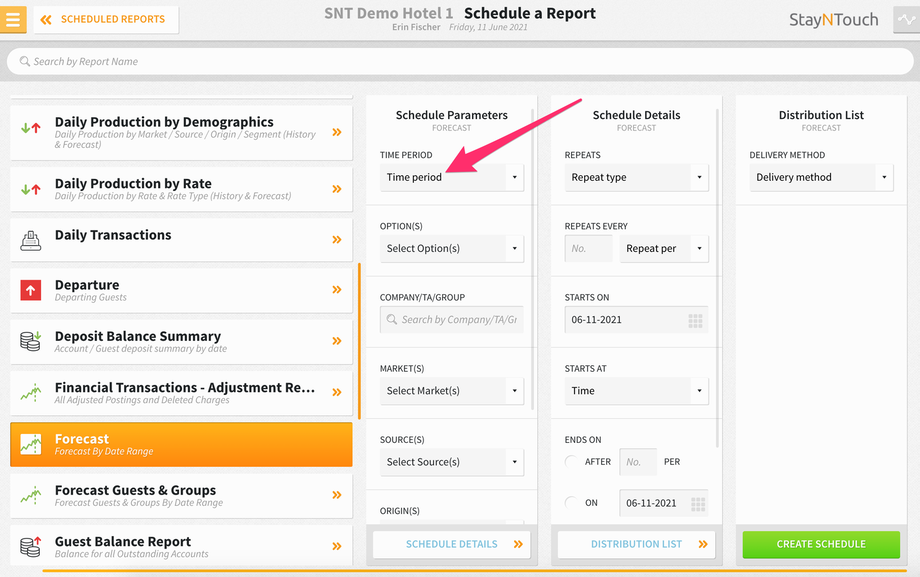Viewport: 920px width, 577px height.
Task: Select the Deposit Balance Summary report
Action: [181, 341]
